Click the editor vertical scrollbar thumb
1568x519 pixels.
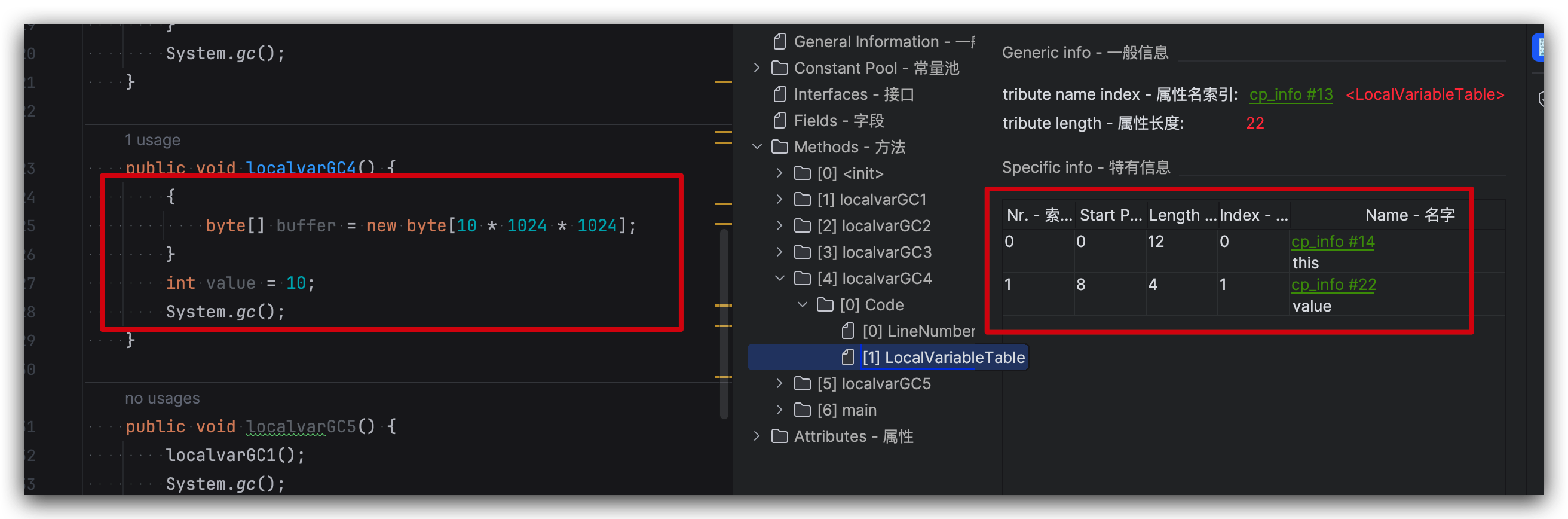(x=724, y=323)
